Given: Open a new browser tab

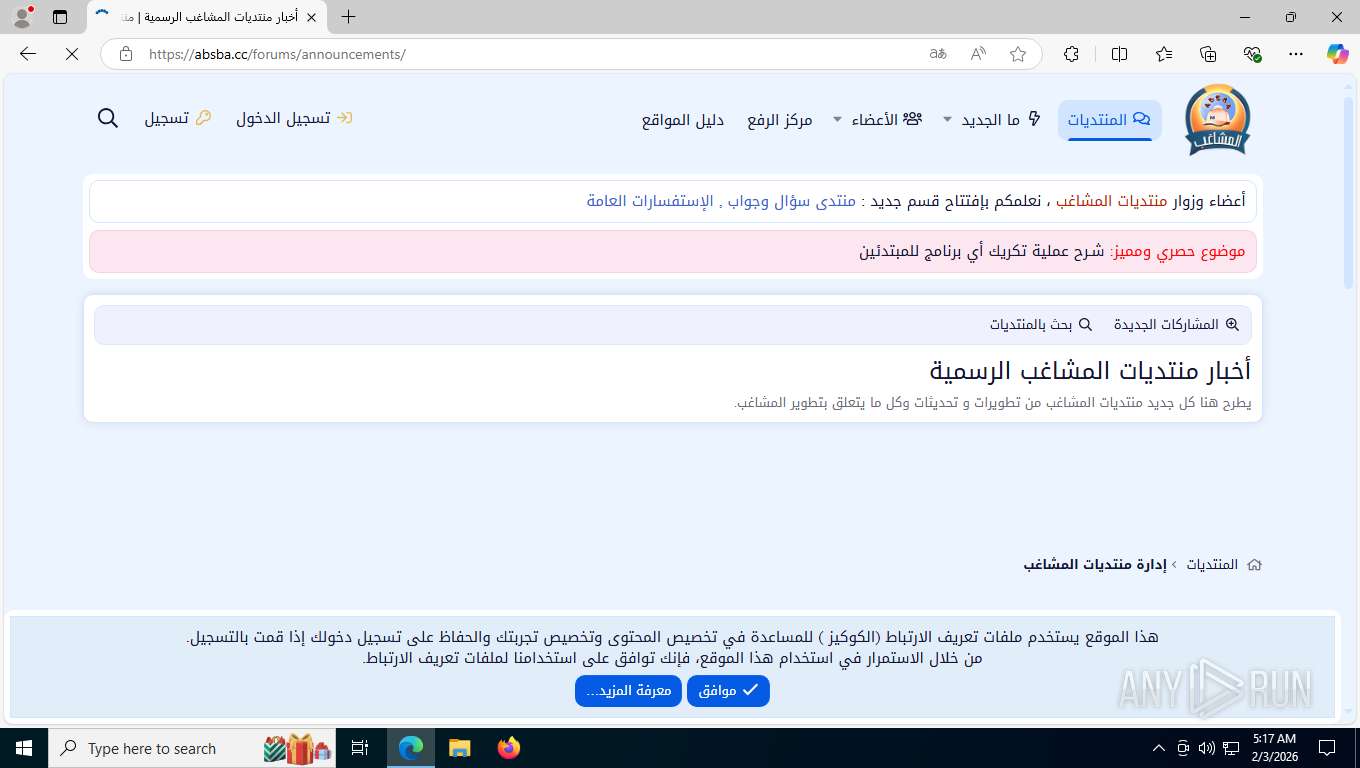Looking at the screenshot, I should pos(348,17).
